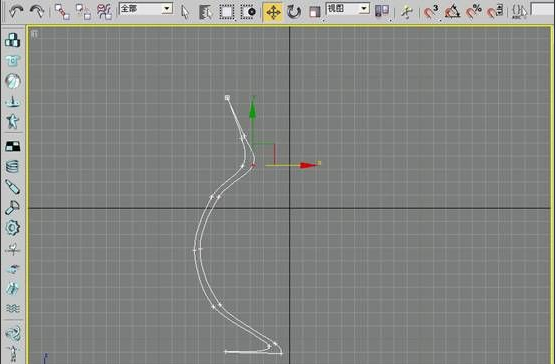Toggle the Percent Snap icon

click(474, 12)
